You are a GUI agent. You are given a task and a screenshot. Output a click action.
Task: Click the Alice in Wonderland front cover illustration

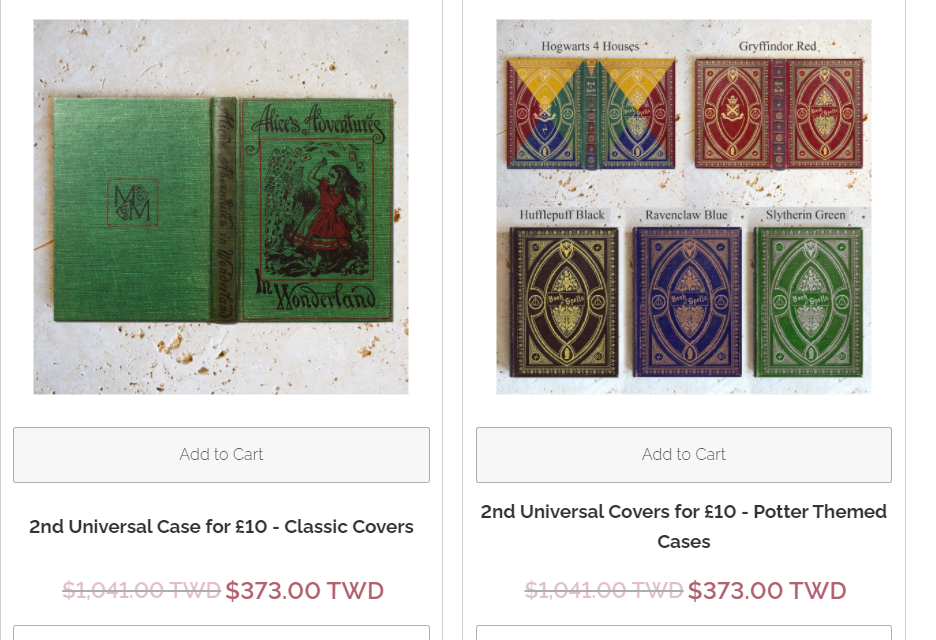[x=317, y=210]
